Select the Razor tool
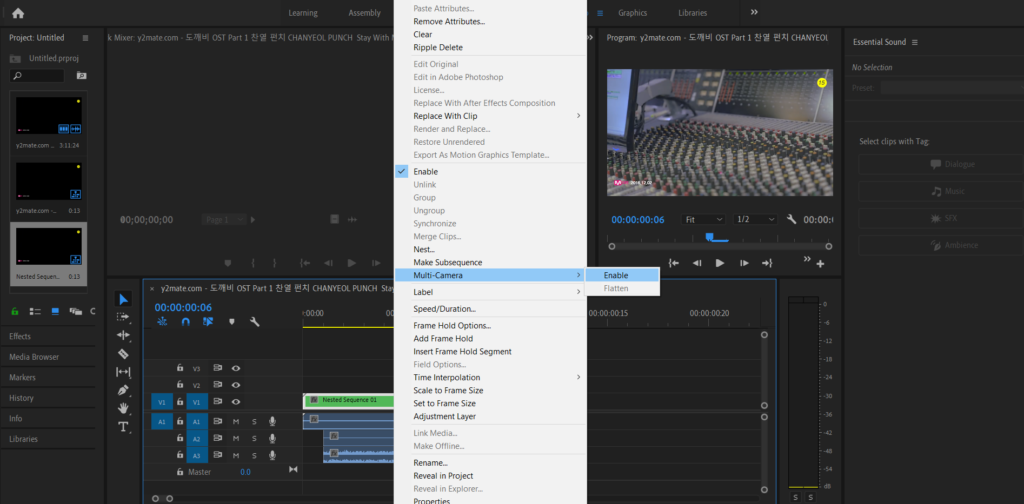This screenshot has height=504, width=1024. click(123, 354)
